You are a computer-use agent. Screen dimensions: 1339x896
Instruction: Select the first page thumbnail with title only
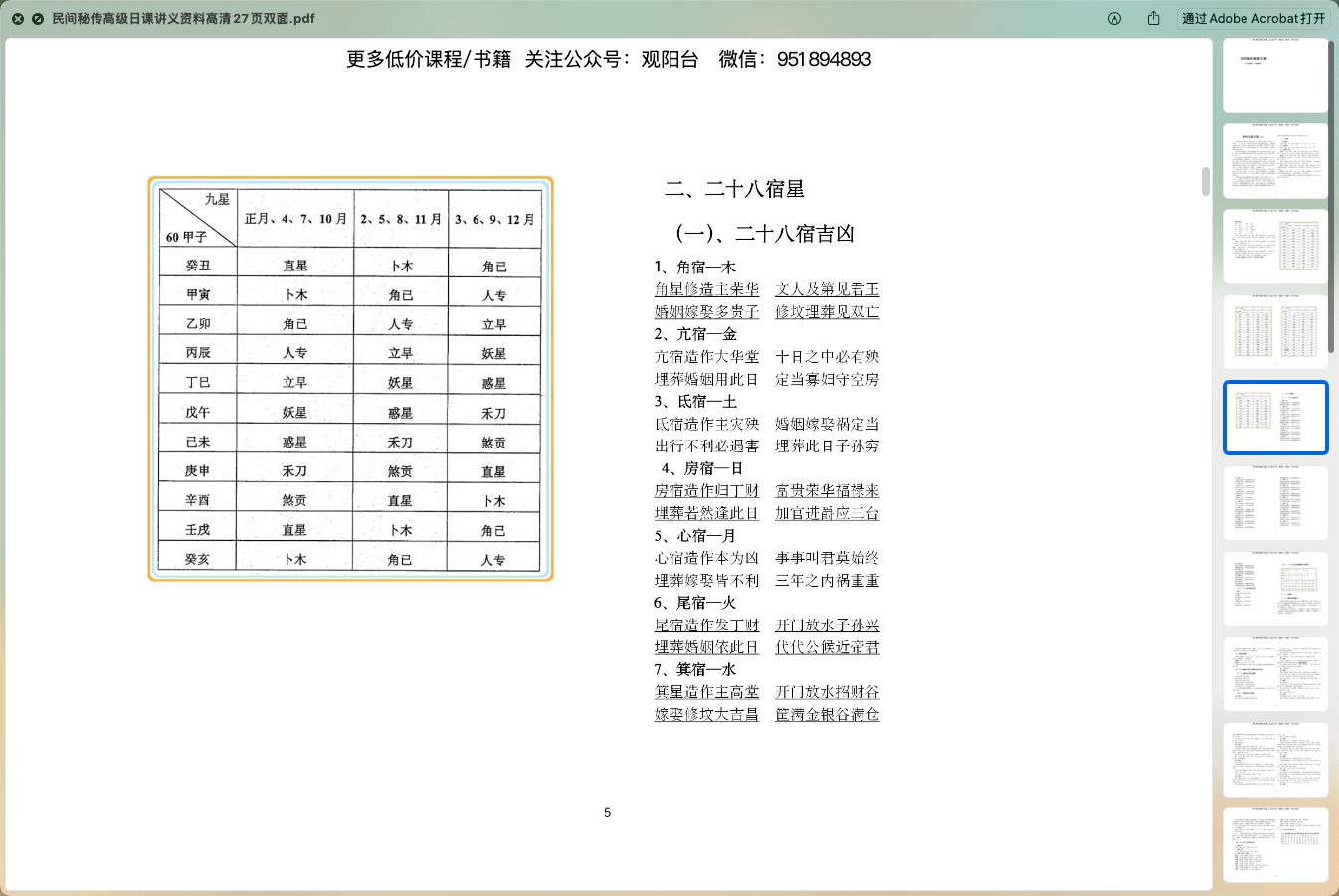(1274, 76)
